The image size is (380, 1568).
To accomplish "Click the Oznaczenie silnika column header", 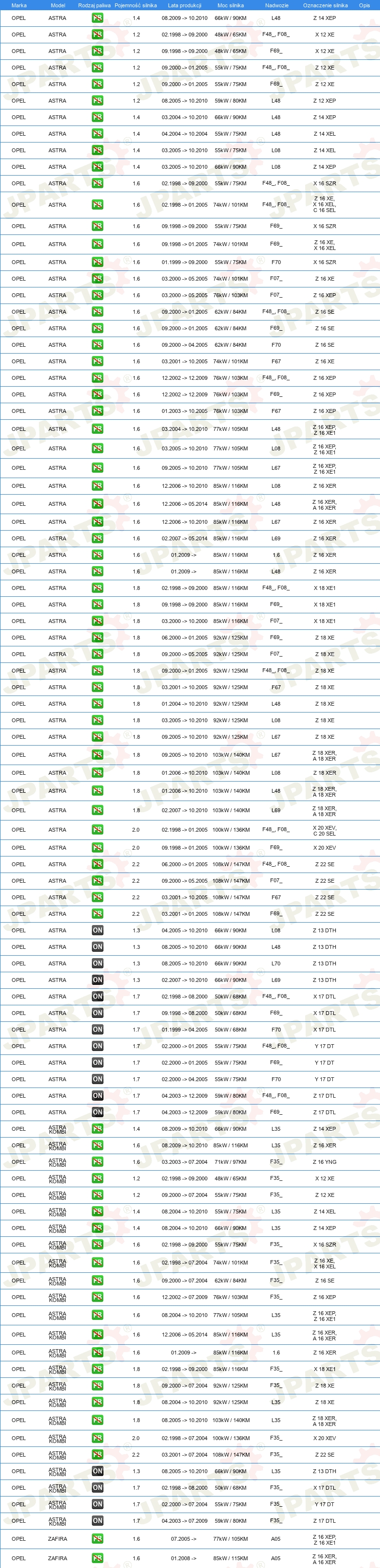I will [325, 5].
